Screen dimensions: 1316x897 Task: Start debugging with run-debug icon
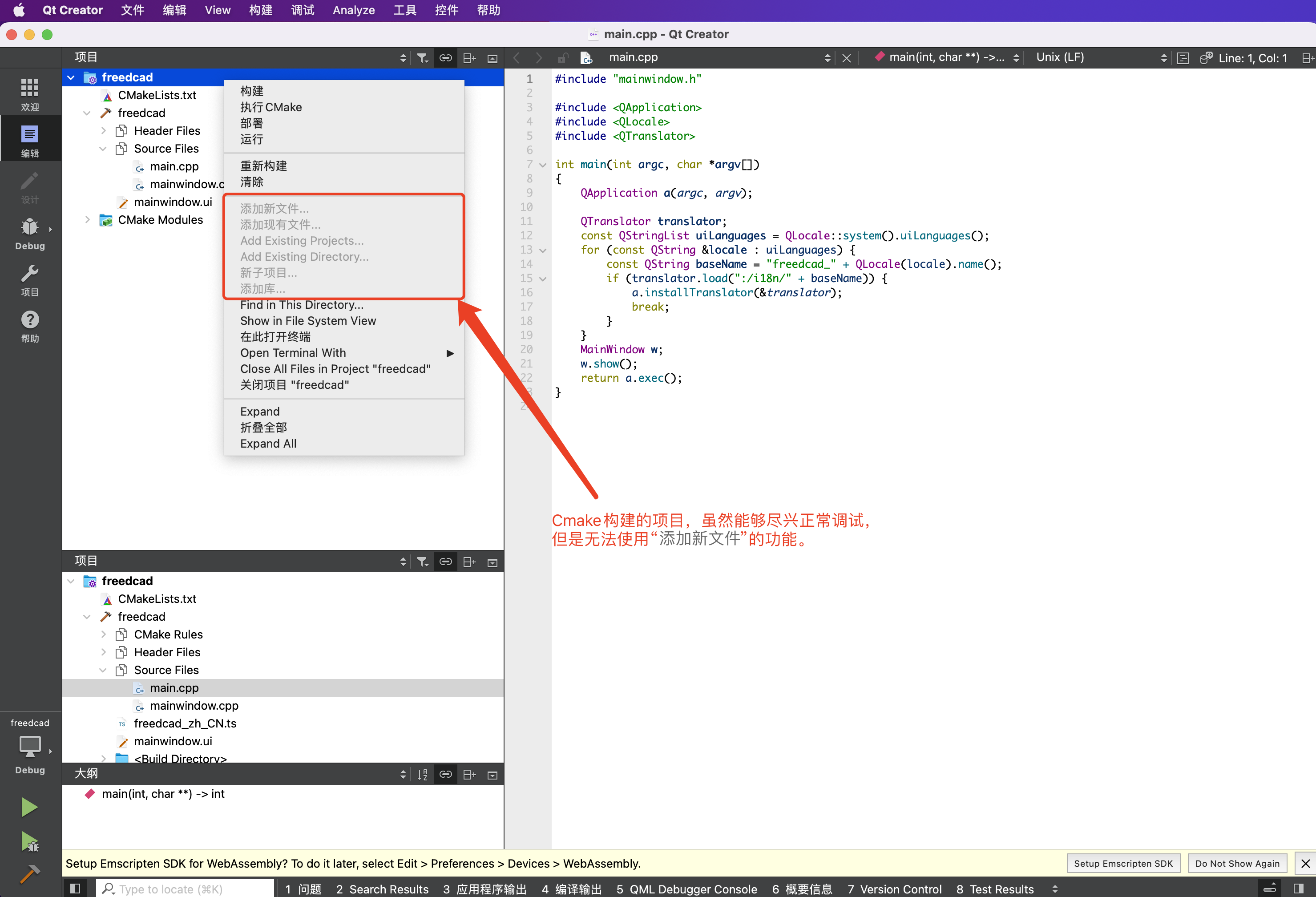pyautogui.click(x=29, y=841)
